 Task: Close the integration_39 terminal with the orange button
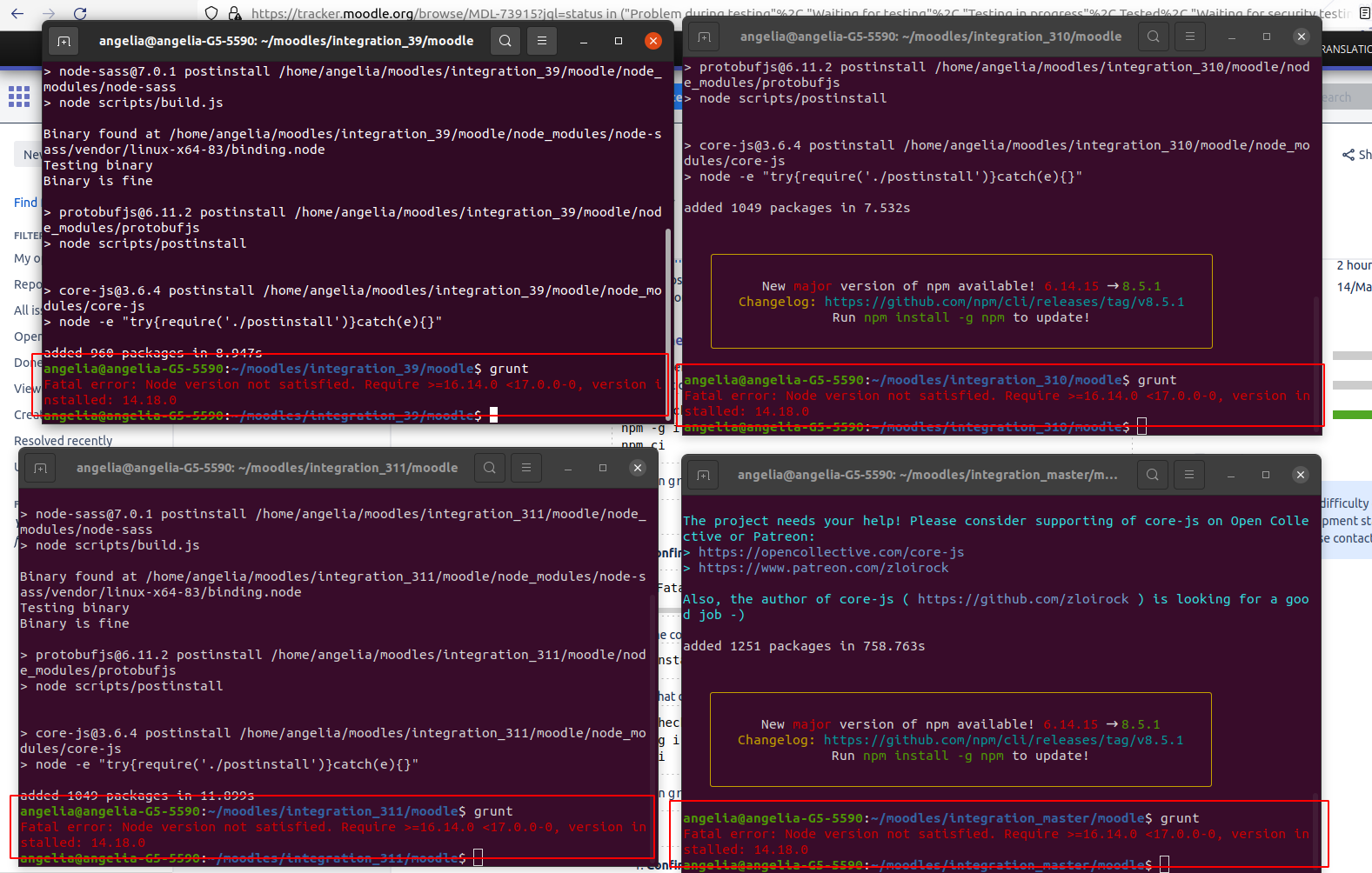coord(653,41)
